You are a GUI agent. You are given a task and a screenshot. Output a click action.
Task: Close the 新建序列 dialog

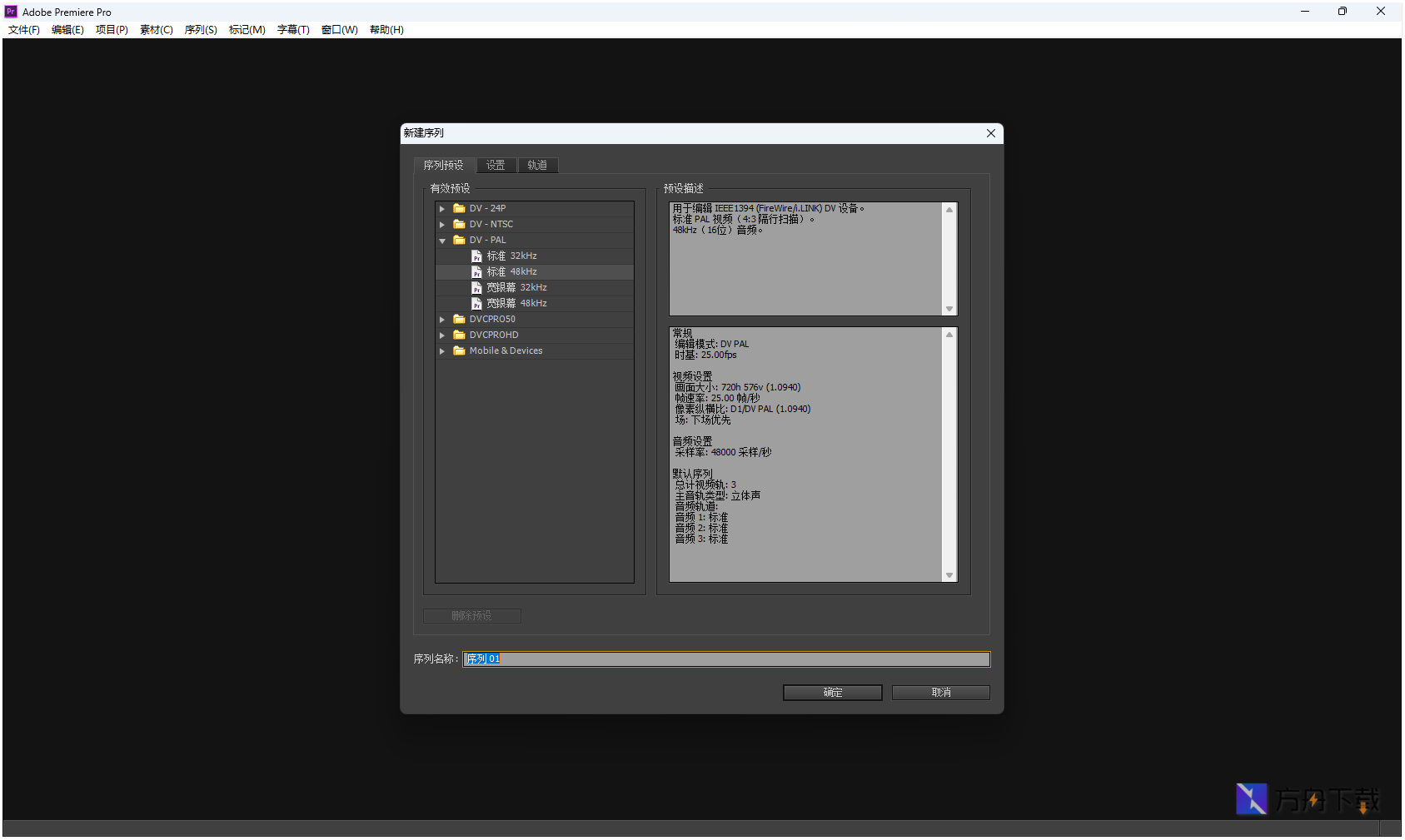click(x=991, y=133)
